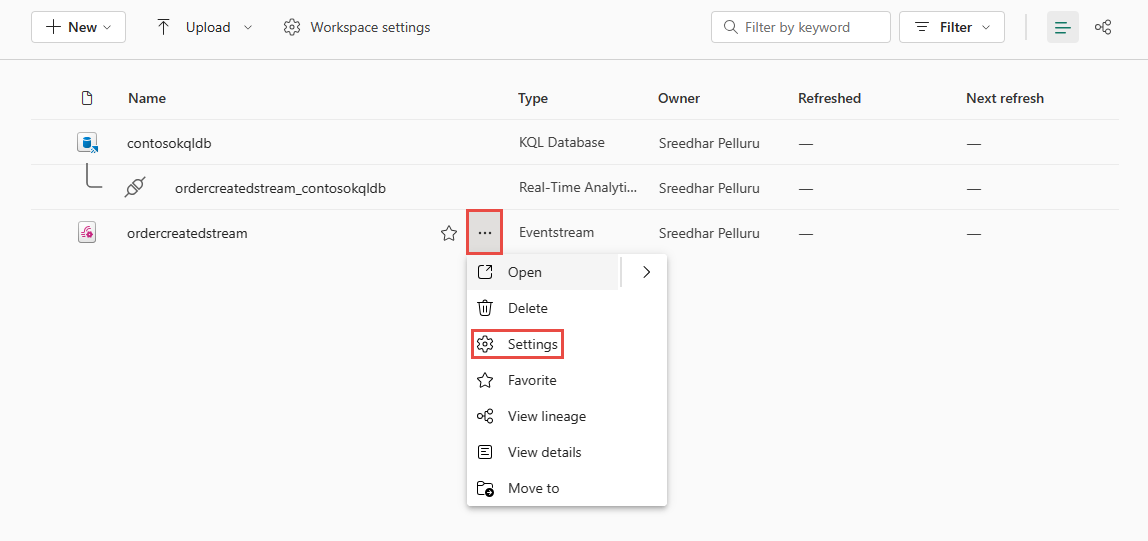This screenshot has height=541, width=1148.
Task: Switch to lineage view icon
Action: 1103,27
